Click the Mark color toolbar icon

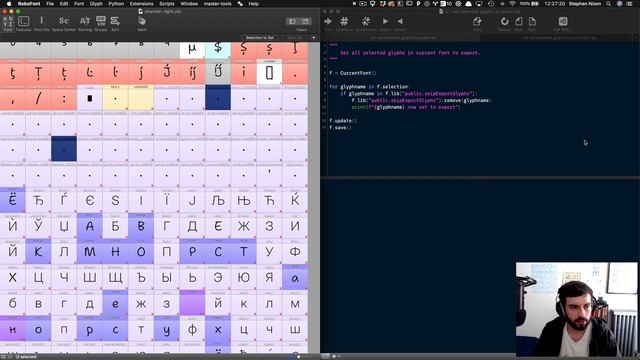click(142, 23)
